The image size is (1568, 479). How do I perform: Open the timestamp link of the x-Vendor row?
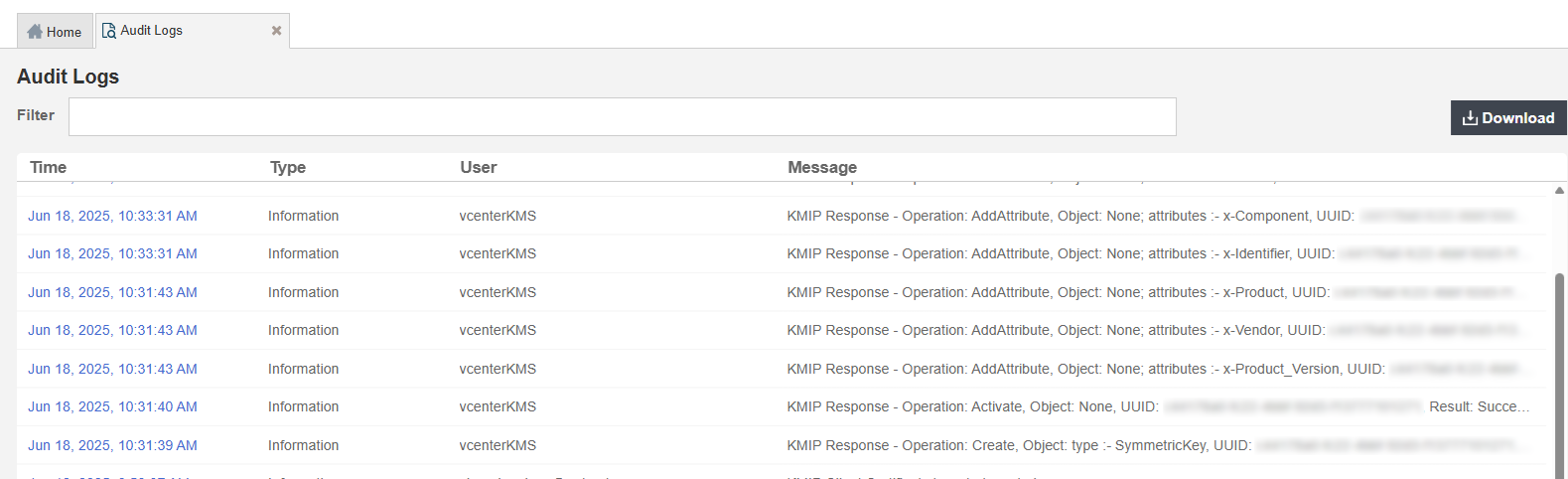112,330
